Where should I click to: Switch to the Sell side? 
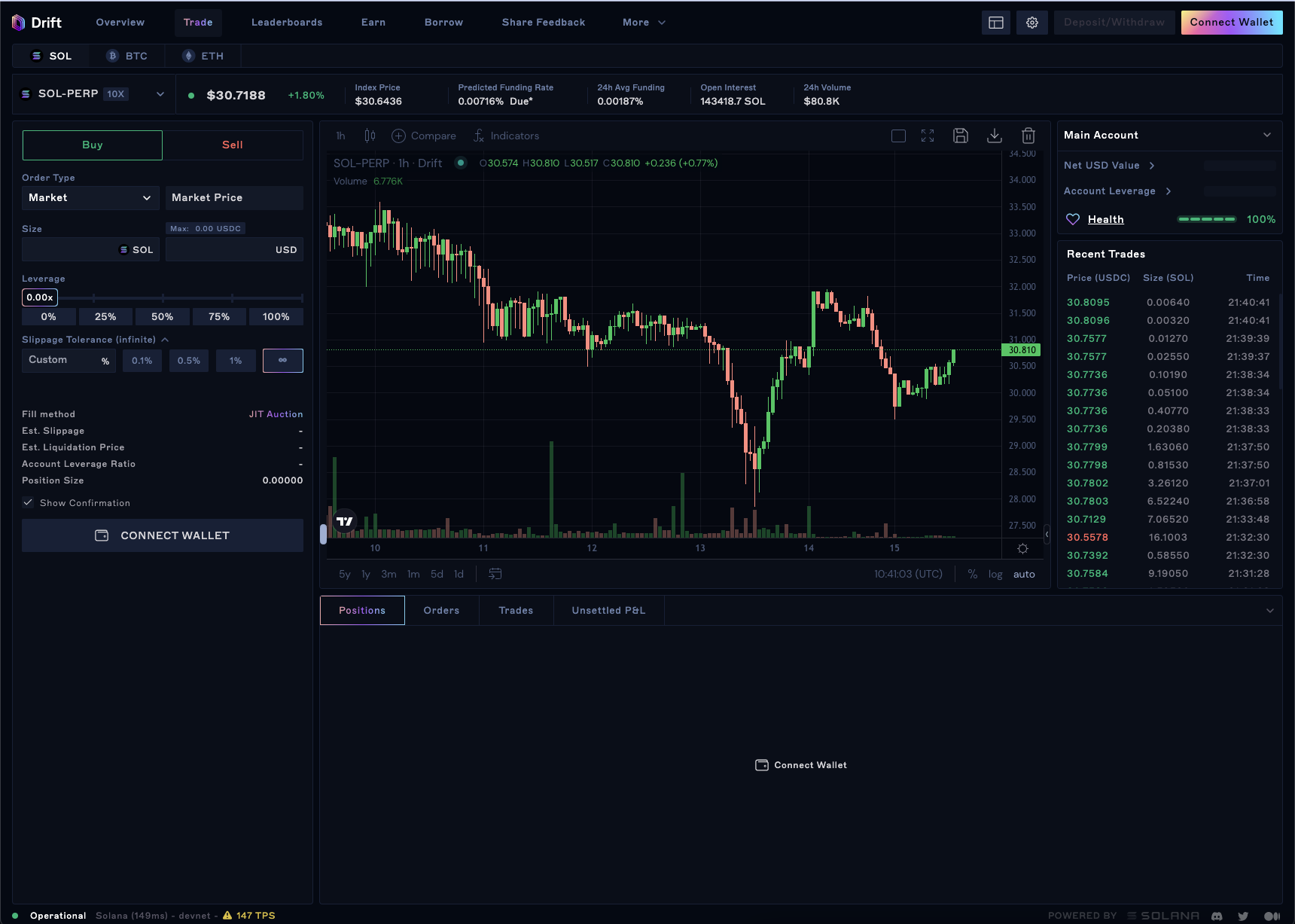pos(233,145)
